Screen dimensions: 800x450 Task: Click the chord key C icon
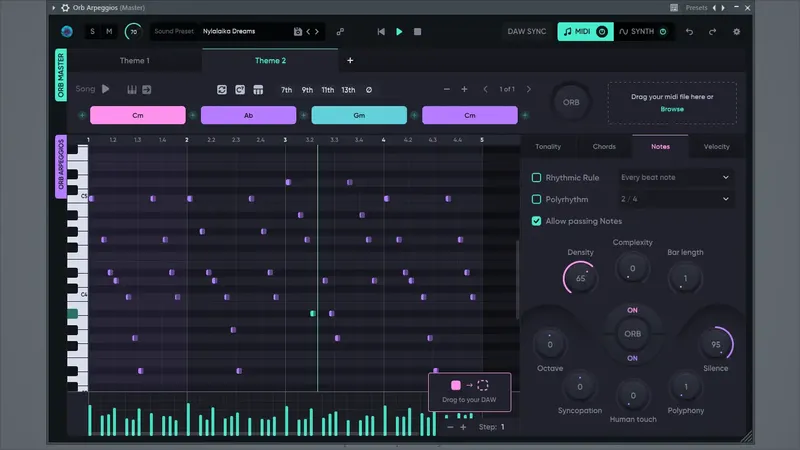click(240, 90)
